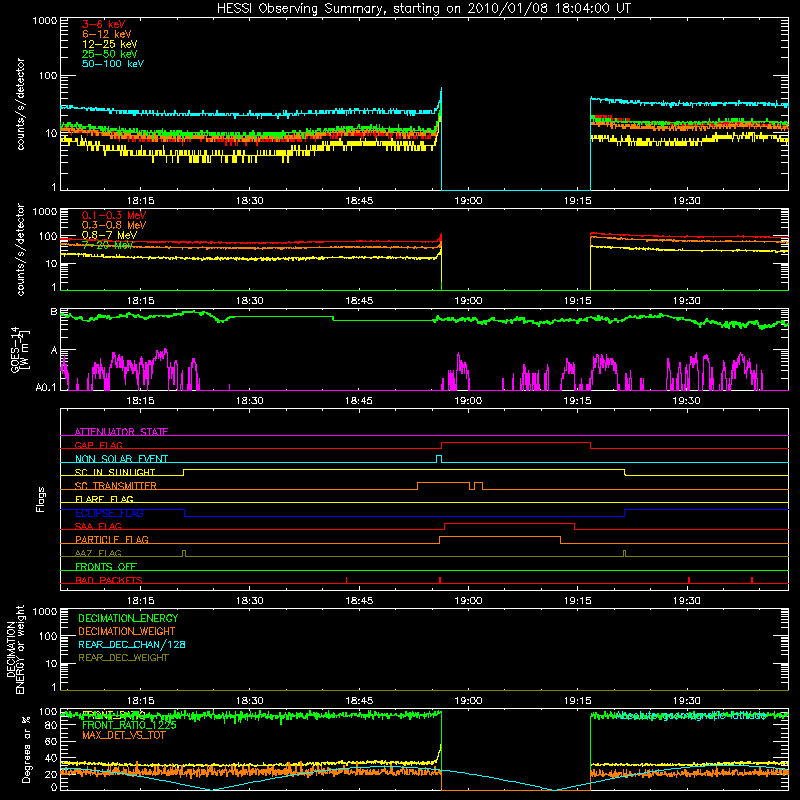Click the Absolute geomagnetic latitude label
800x800 pixels.
tap(691, 716)
